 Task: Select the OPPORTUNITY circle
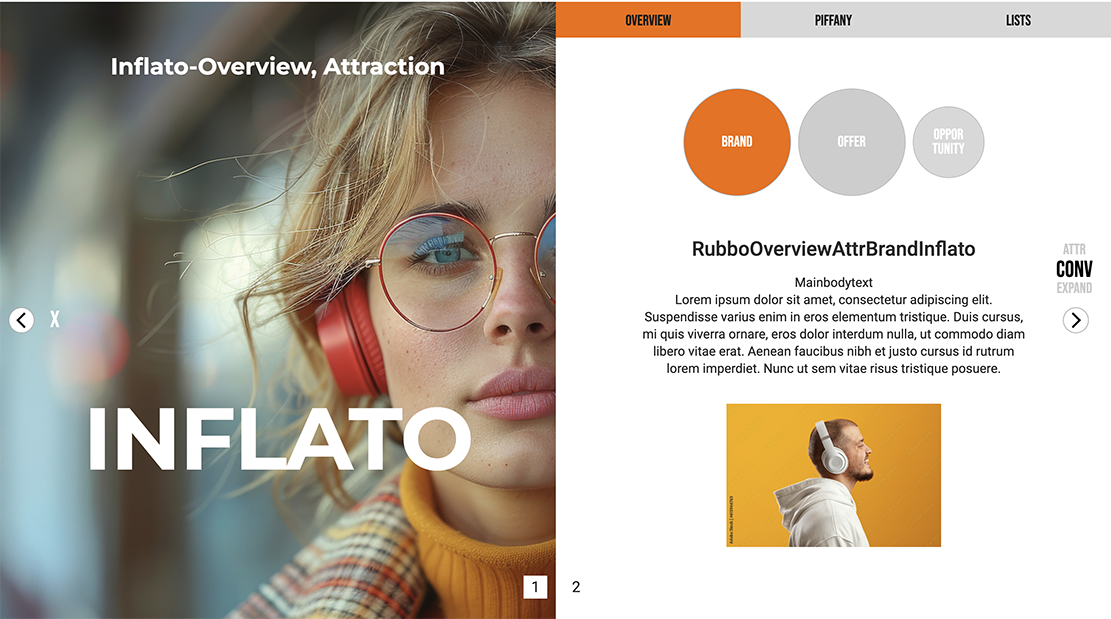(x=948, y=142)
